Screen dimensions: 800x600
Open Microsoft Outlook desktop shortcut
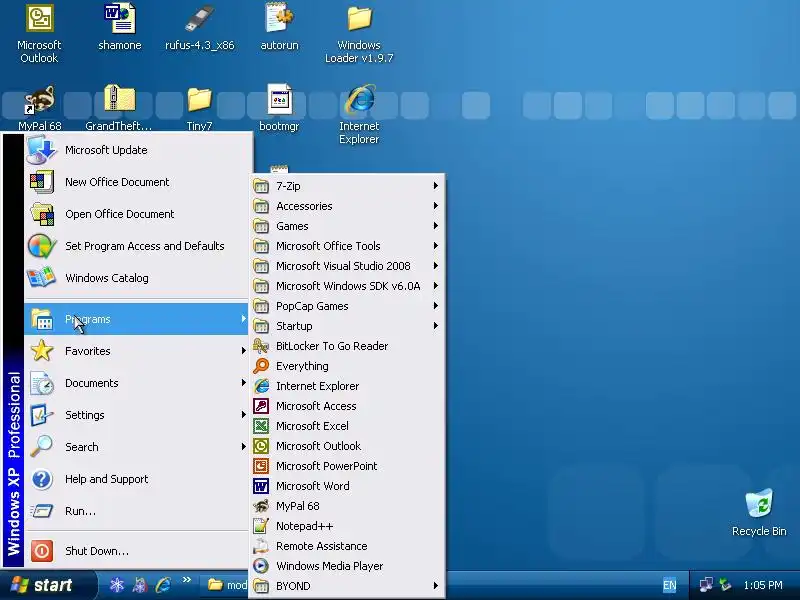(x=39, y=34)
